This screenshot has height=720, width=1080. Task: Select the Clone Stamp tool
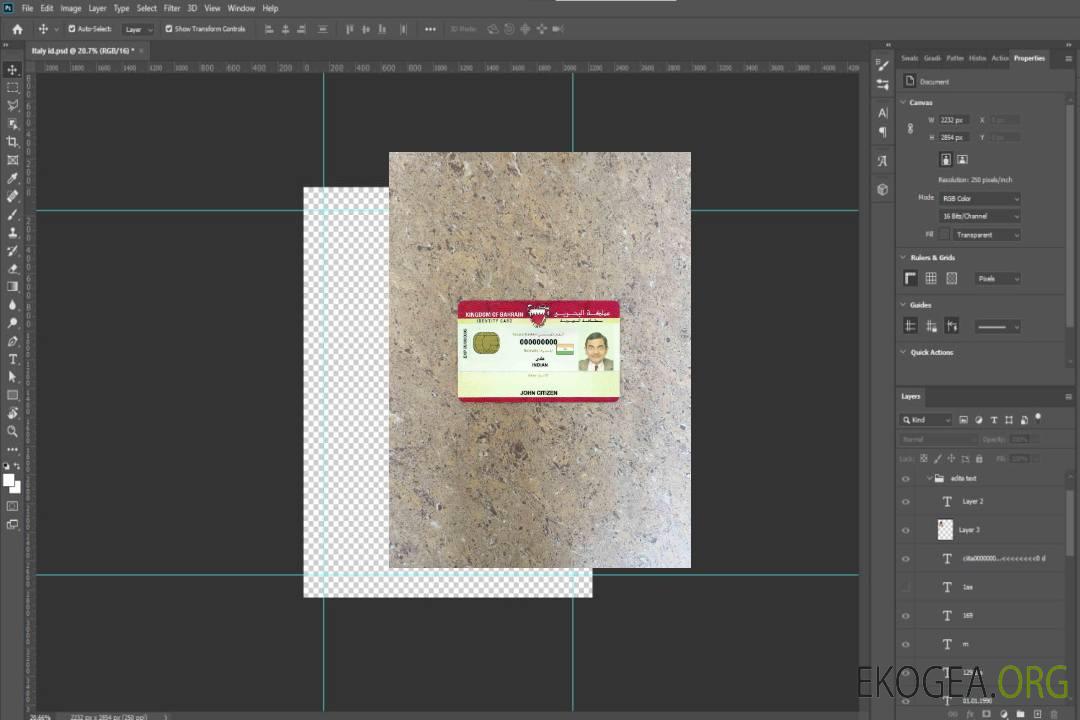pyautogui.click(x=12, y=232)
